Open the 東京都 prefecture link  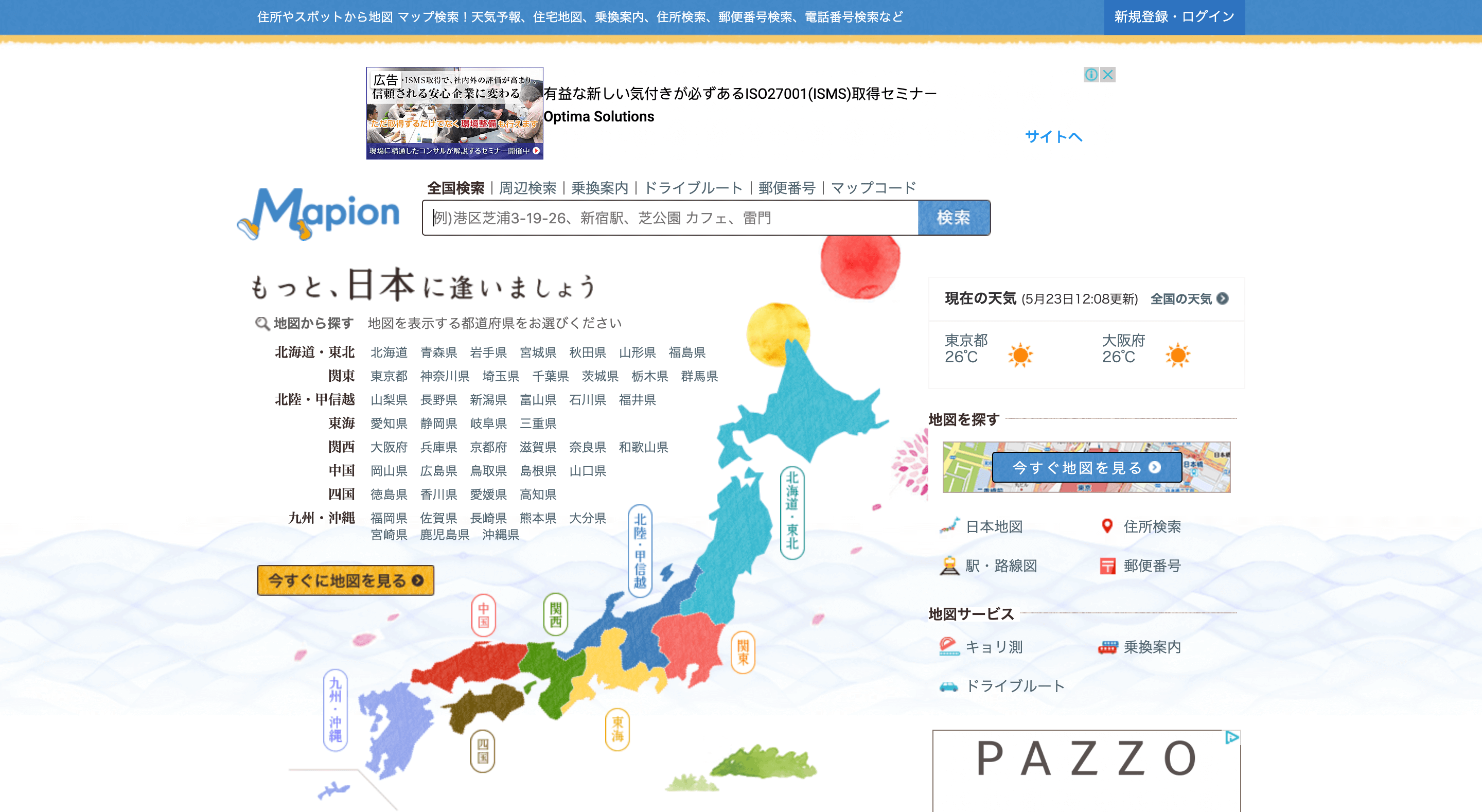tap(389, 376)
